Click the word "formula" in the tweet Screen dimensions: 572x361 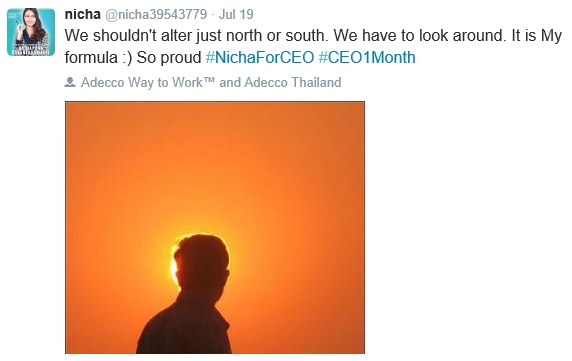pos(91,57)
